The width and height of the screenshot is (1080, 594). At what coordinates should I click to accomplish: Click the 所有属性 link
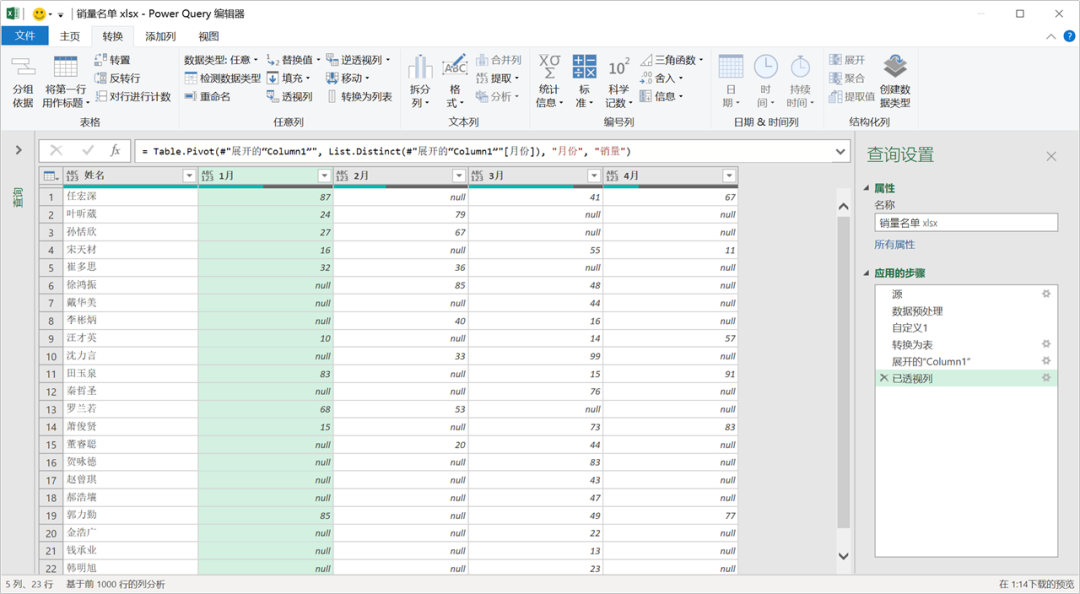click(x=894, y=244)
